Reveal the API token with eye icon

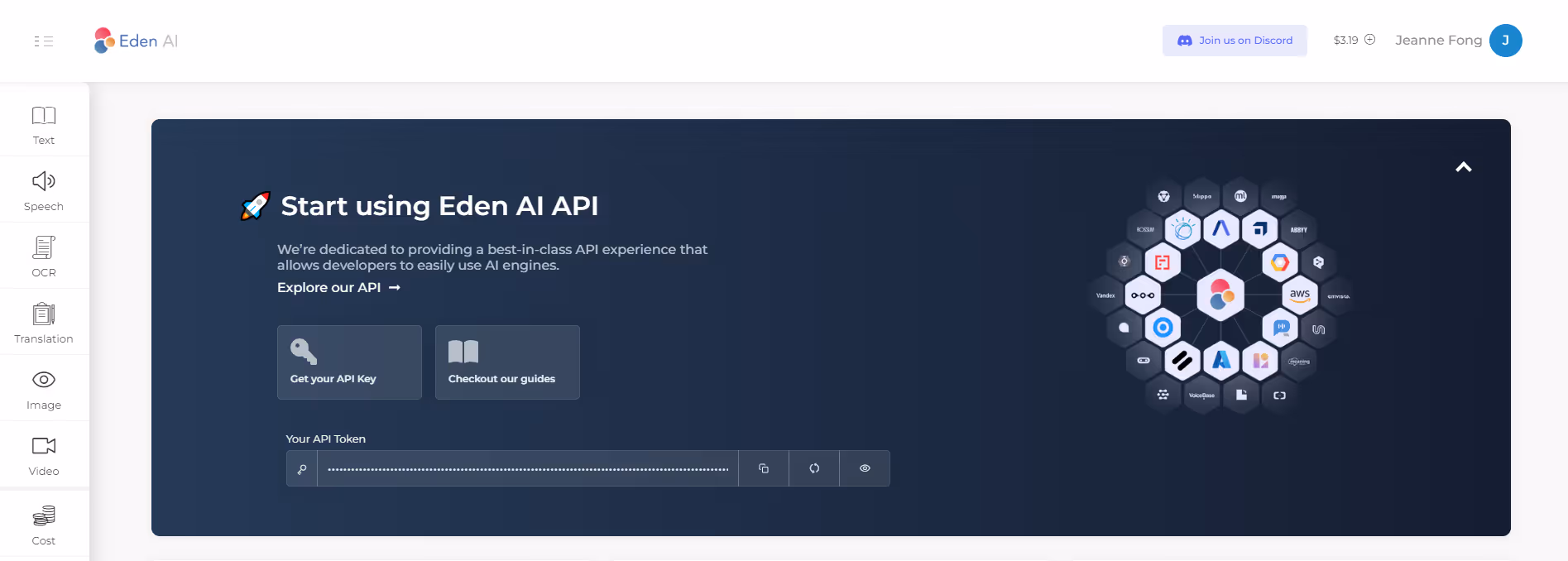click(x=865, y=468)
